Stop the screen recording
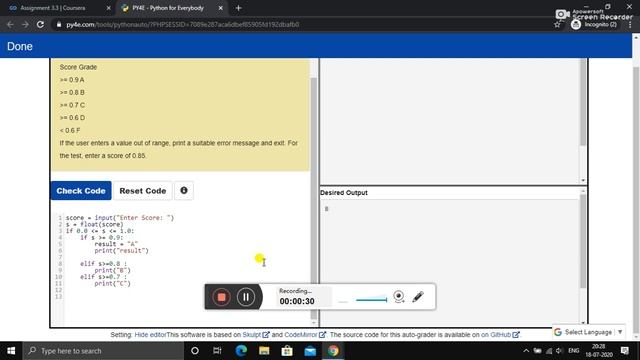 (x=222, y=297)
